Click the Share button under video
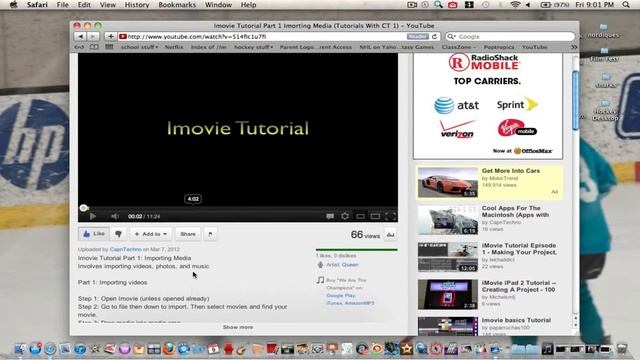The width and height of the screenshot is (640, 360). point(188,234)
